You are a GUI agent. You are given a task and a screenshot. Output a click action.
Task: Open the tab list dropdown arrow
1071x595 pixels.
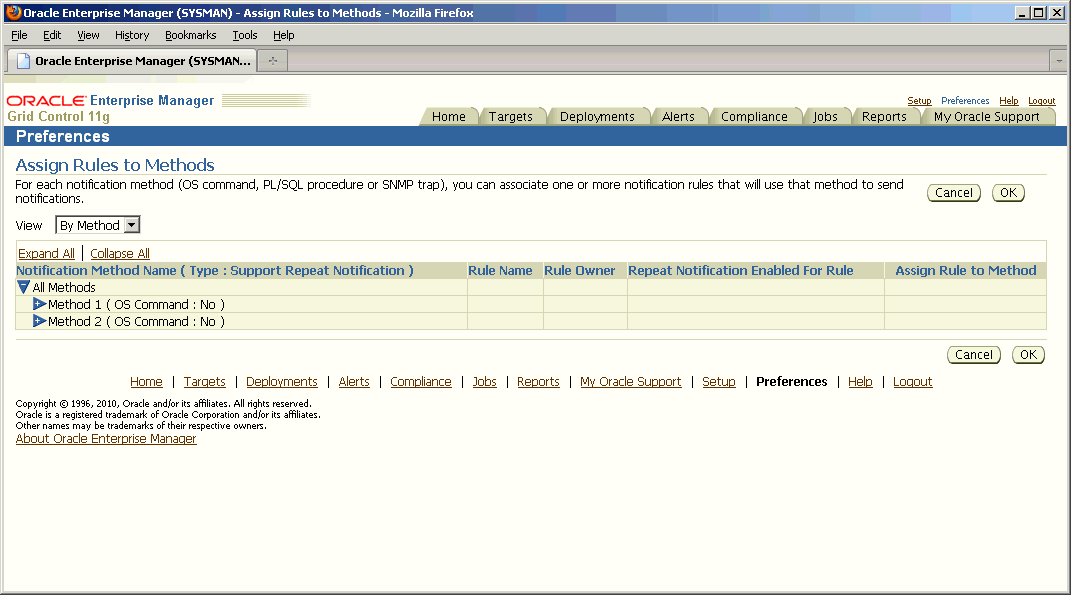tap(1059, 61)
